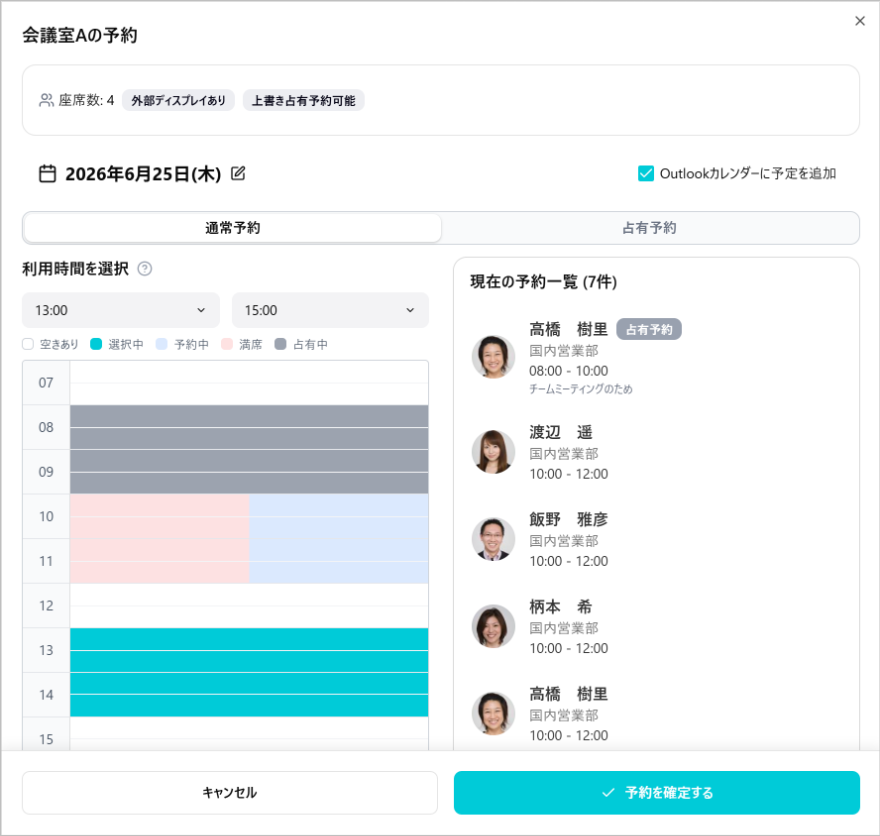Screen dimensions: 880x836
Task: Click the name 飯野 雅彦
Action: tap(568, 519)
